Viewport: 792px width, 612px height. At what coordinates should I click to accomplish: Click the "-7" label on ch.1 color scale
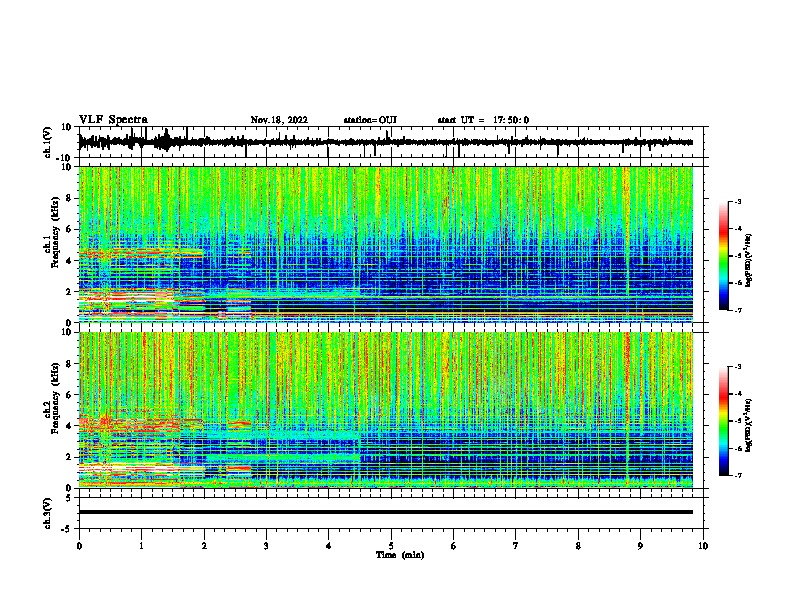[x=737, y=310]
